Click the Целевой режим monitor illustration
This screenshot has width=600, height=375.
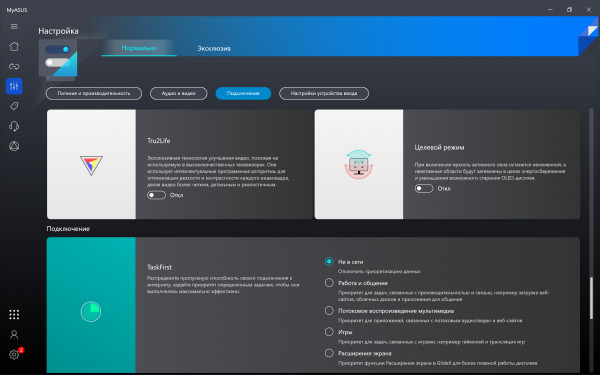pyautogui.click(x=359, y=165)
